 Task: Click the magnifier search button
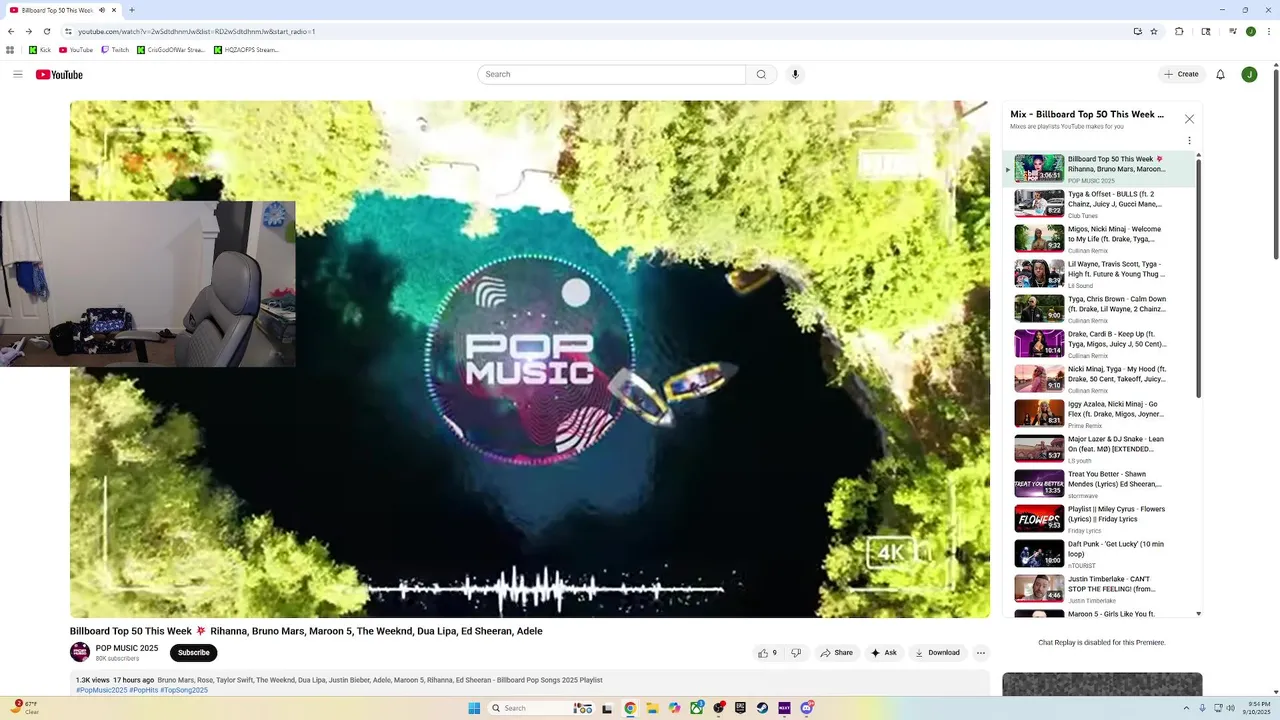tap(761, 74)
